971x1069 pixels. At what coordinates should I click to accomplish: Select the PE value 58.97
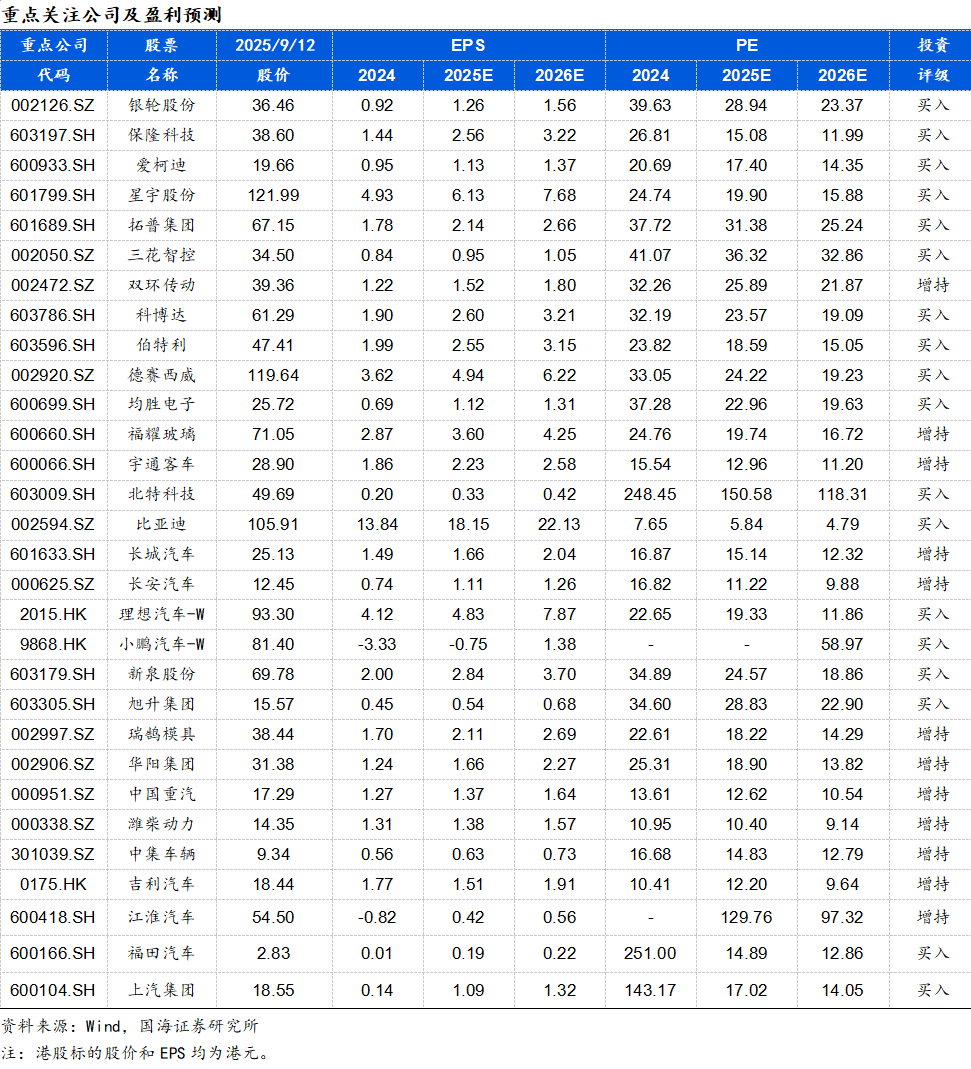(842, 645)
